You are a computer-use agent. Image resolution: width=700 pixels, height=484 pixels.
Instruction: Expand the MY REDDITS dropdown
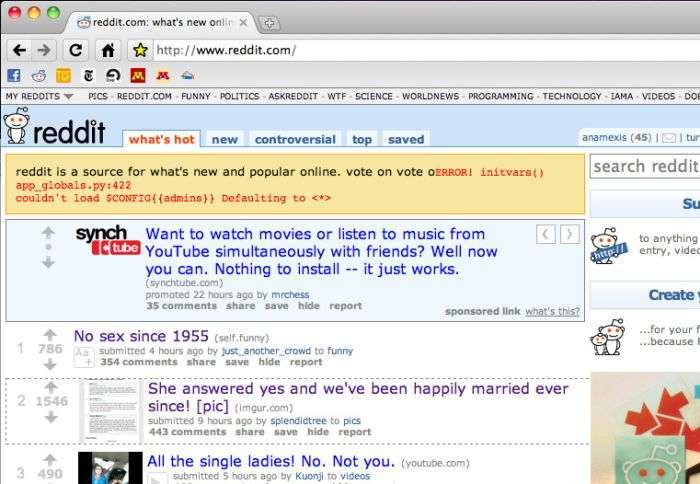click(x=39, y=96)
